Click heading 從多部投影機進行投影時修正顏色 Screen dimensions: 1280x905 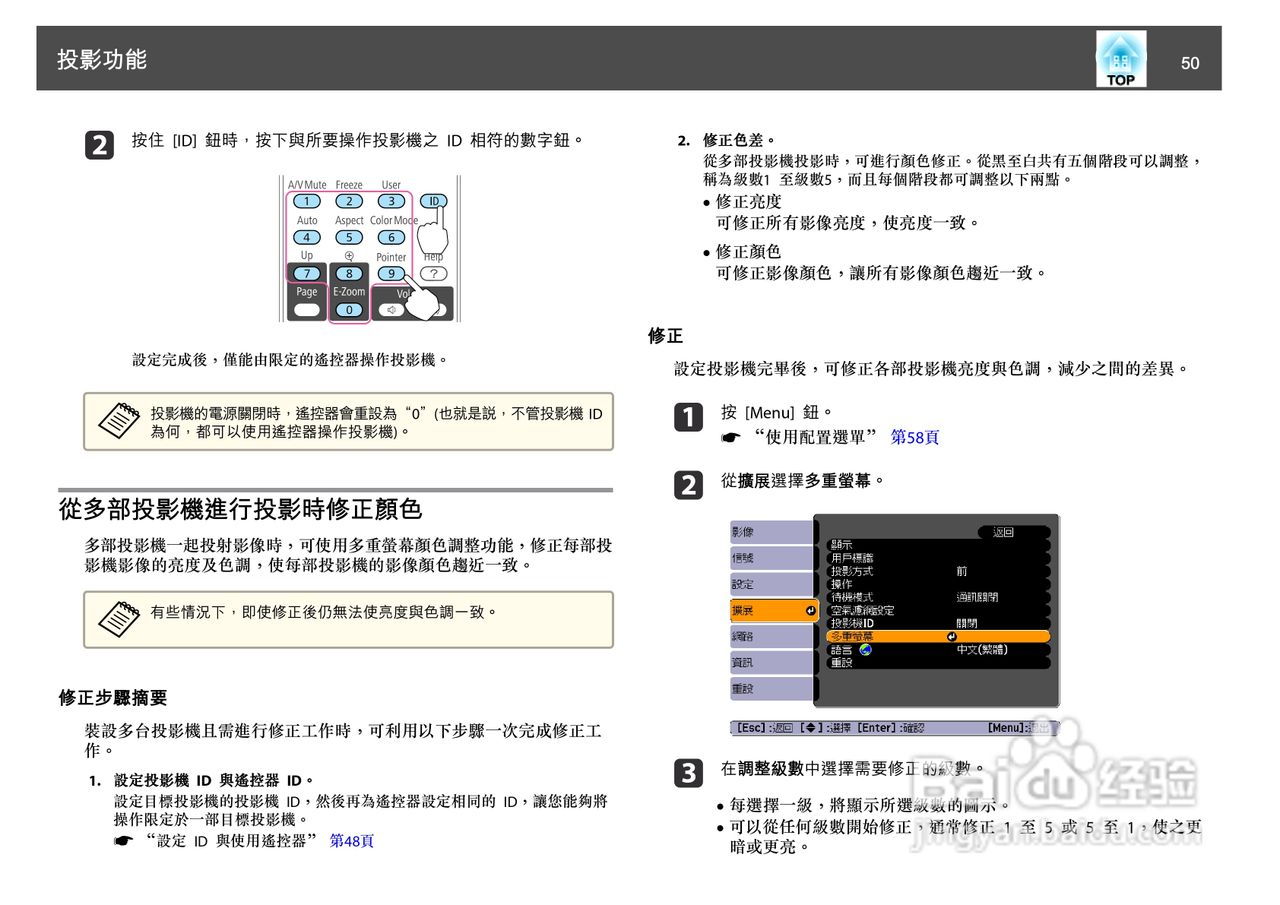click(240, 509)
